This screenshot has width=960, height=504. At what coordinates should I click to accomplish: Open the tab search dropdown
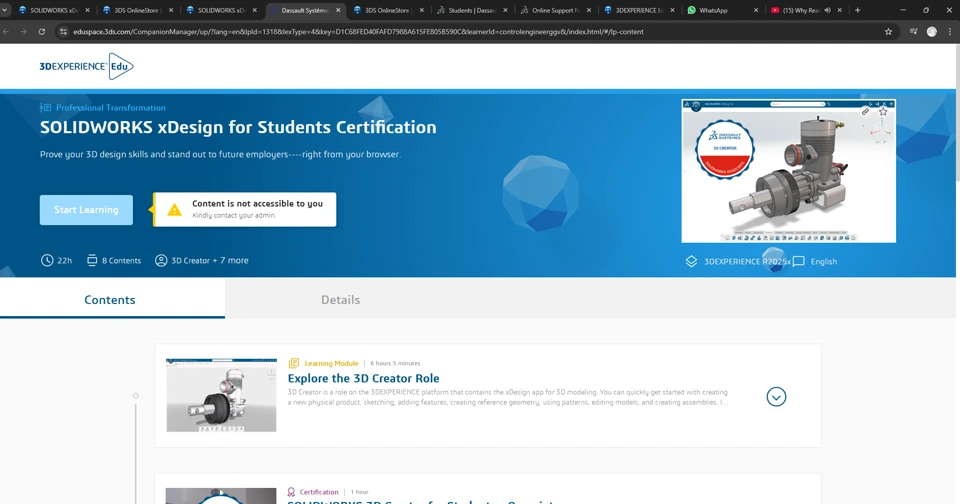5,10
